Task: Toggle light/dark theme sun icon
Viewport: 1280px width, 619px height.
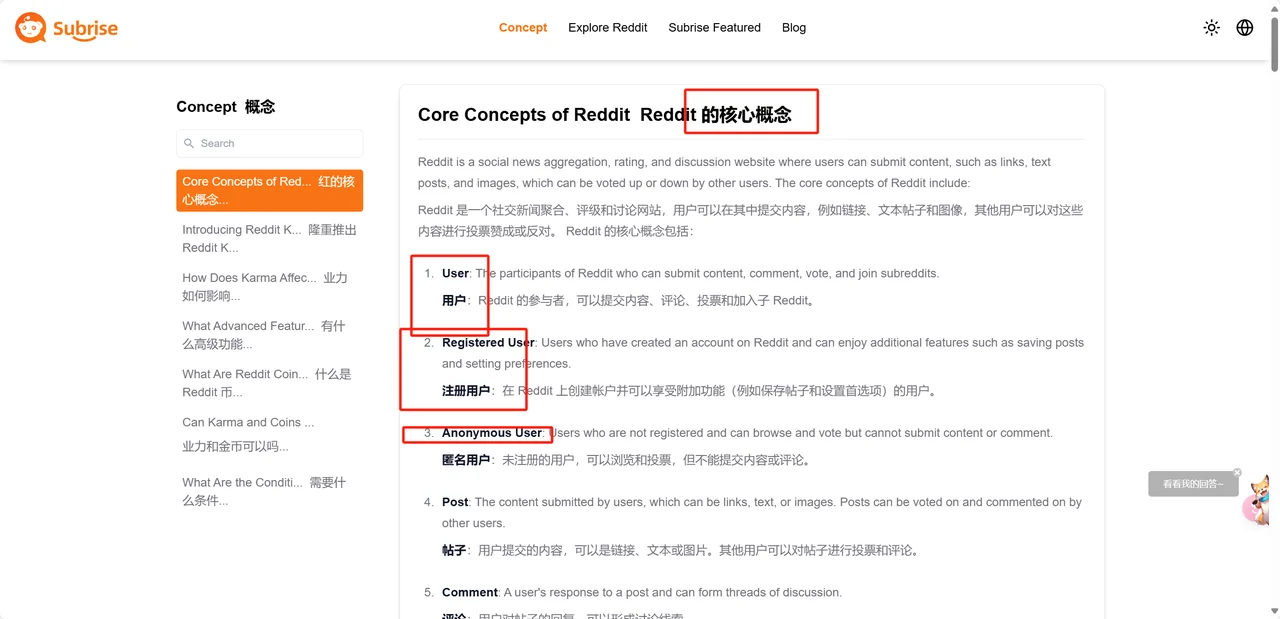Action: point(1212,28)
